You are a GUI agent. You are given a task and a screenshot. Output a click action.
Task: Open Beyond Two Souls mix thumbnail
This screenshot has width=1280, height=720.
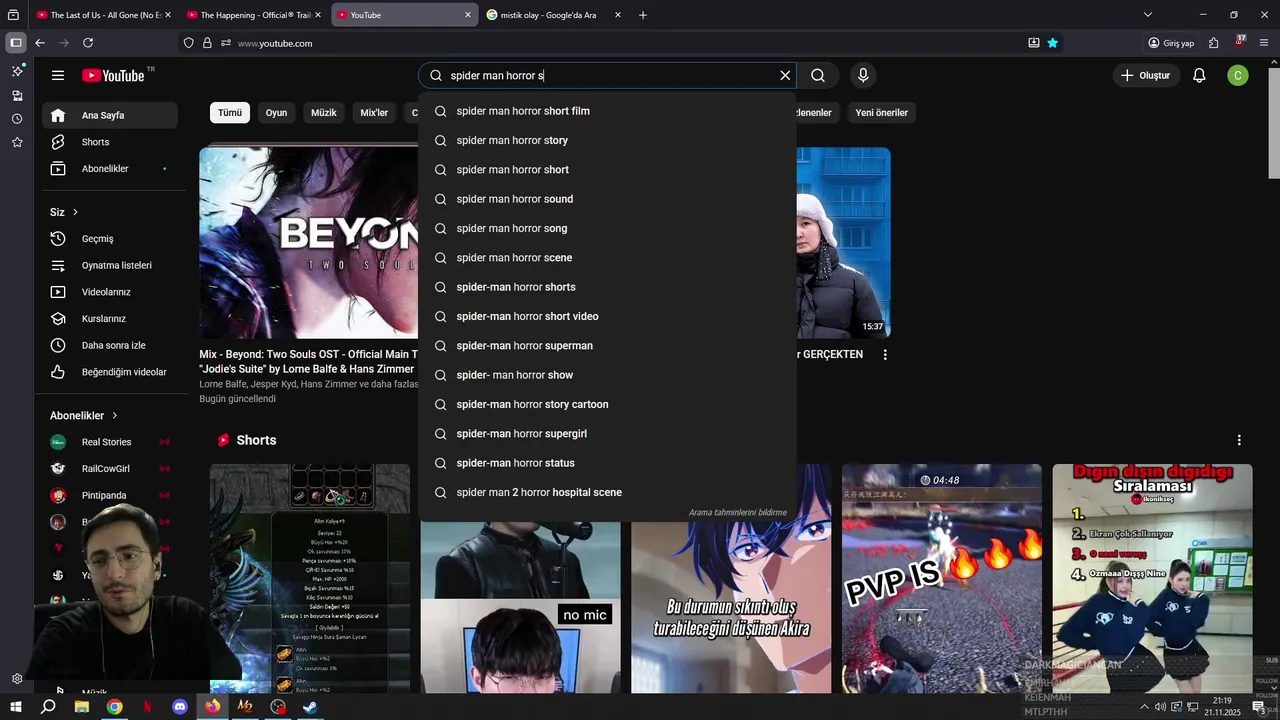coord(308,242)
